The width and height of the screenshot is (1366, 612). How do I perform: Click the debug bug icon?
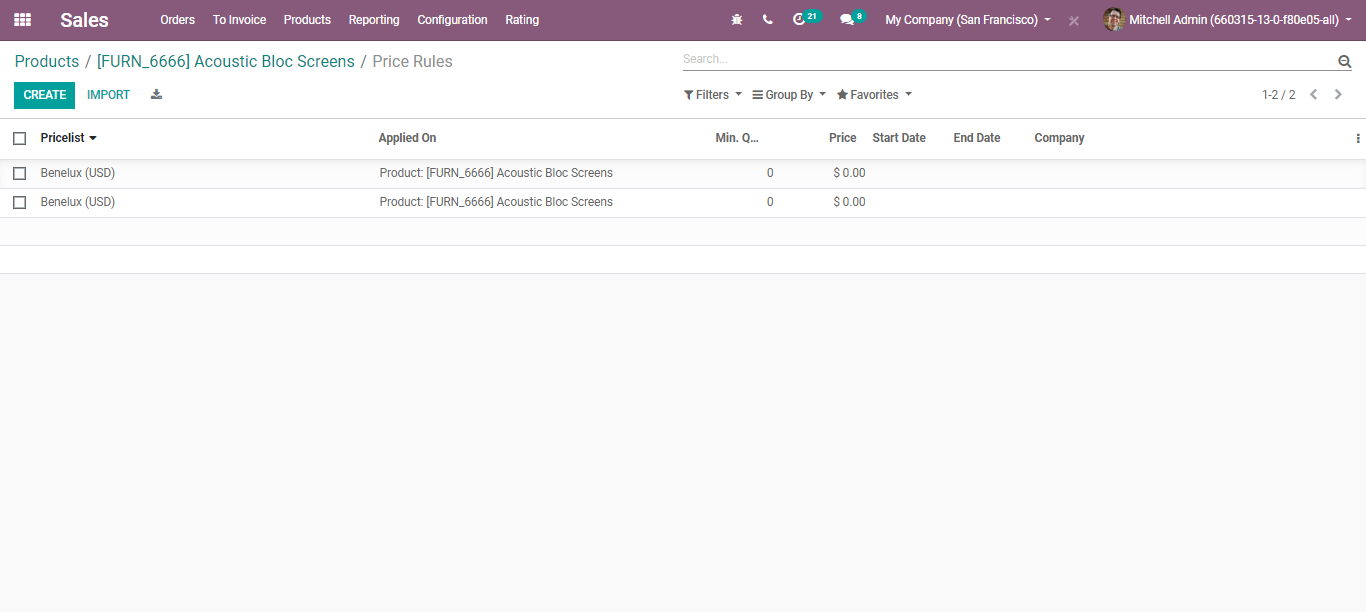coord(737,20)
